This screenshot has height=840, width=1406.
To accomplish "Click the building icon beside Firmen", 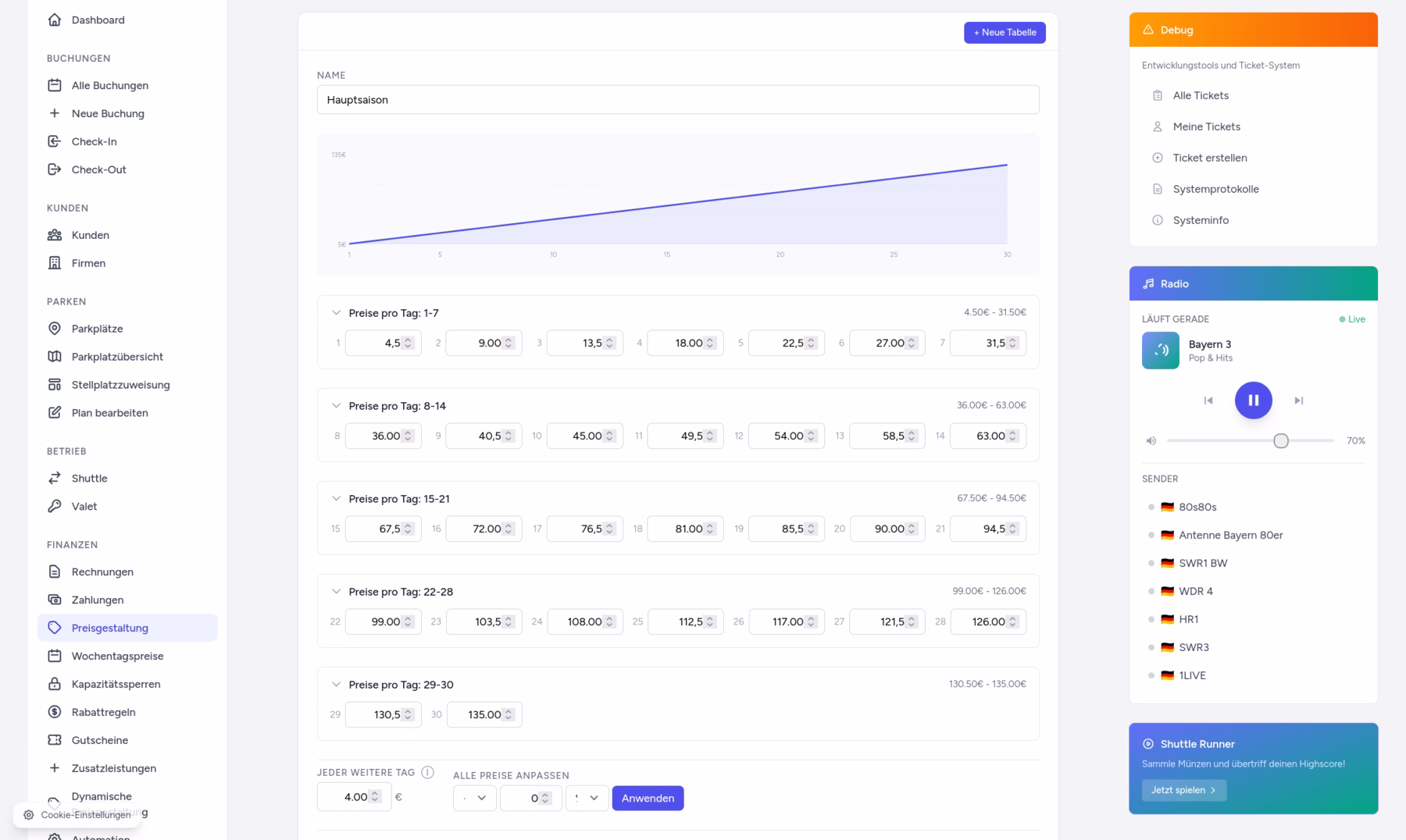I will pyautogui.click(x=55, y=264).
